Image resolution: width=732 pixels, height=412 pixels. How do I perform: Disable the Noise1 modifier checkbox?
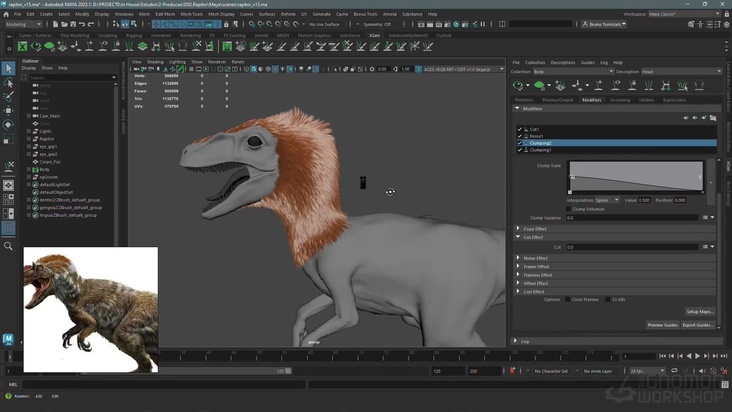(520, 136)
